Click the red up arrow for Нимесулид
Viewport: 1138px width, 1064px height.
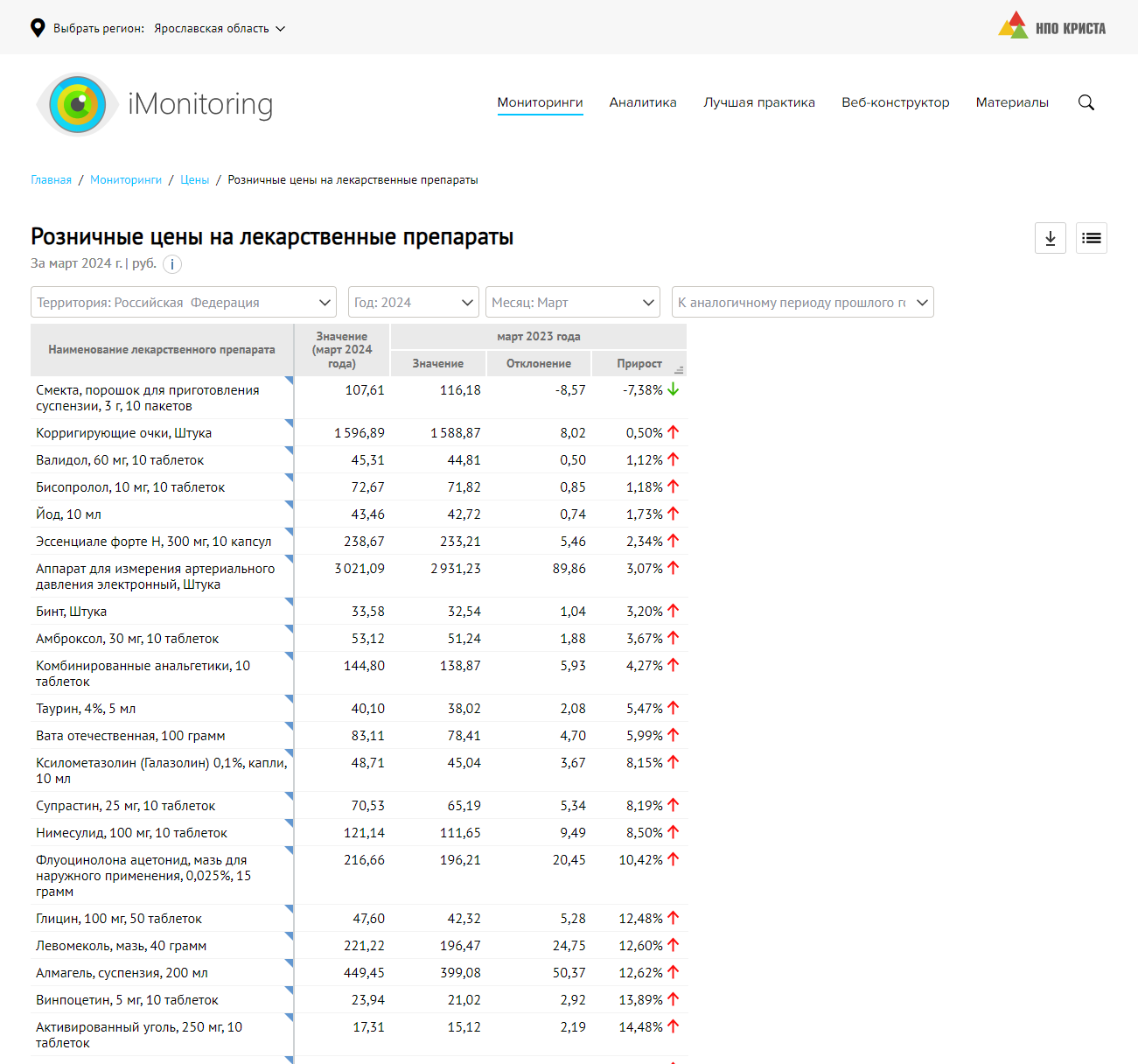point(674,832)
